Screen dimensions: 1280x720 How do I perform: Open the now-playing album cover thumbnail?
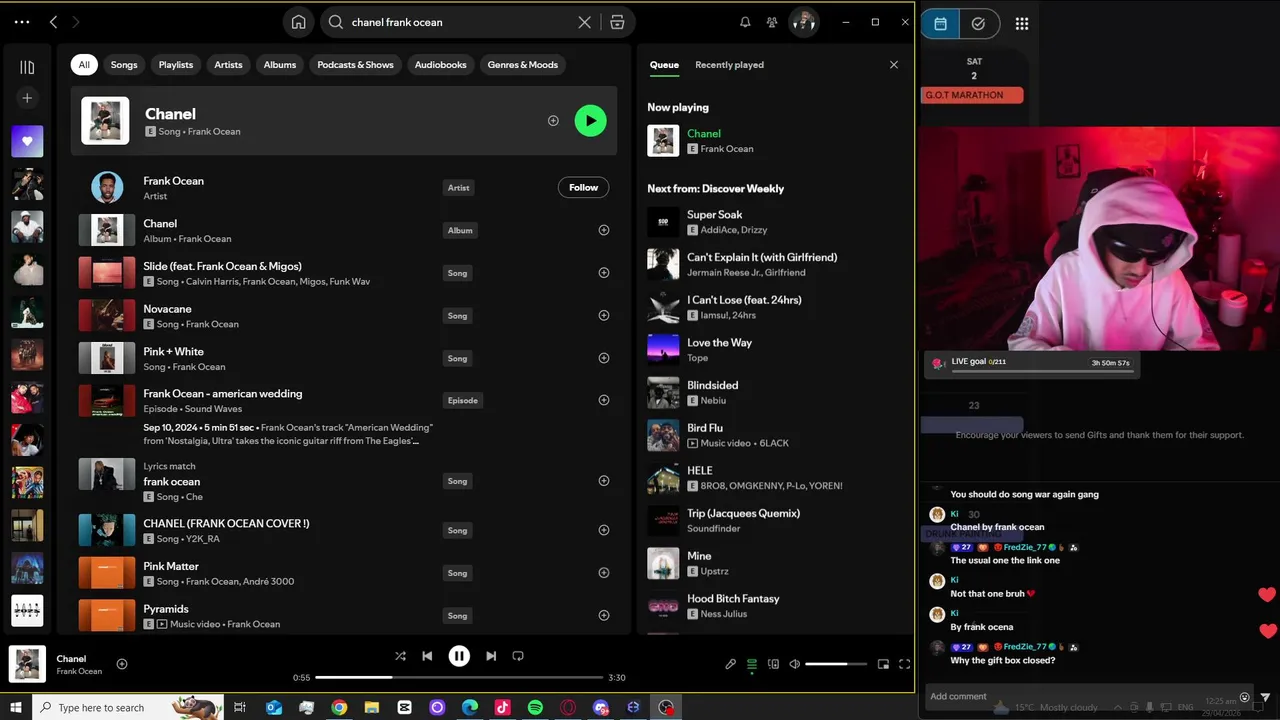(27, 664)
